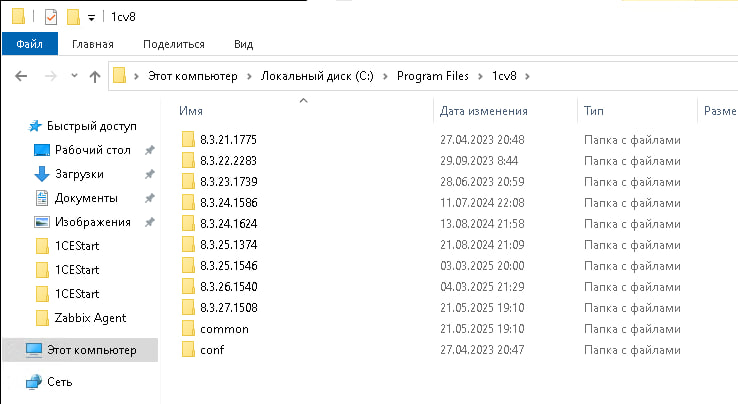Select the 8.3.24.1586 folder
This screenshot has height=404, width=738.
point(228,202)
